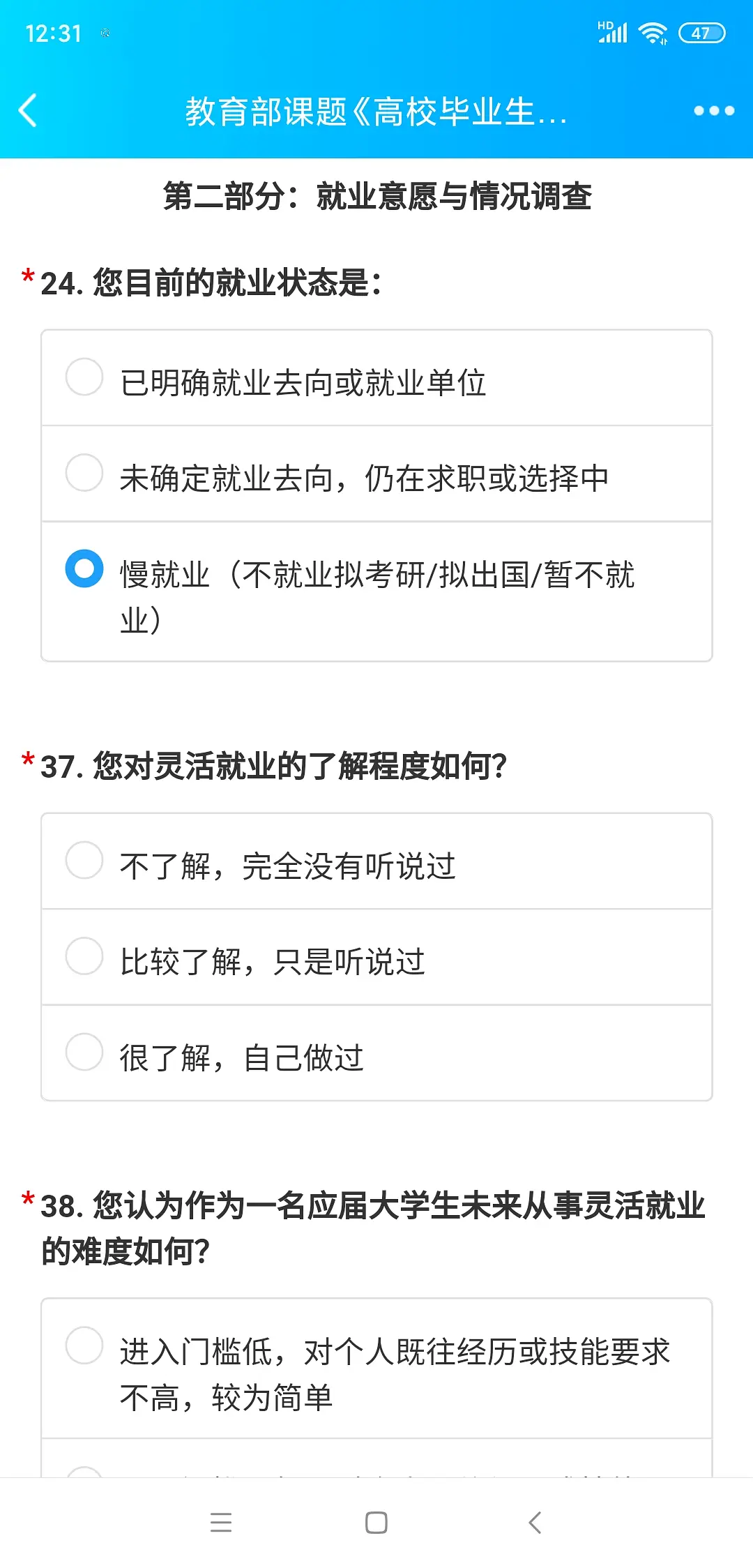Image resolution: width=753 pixels, height=1568 pixels.
Task: Choose radio 比较了解，只是听说过
Action: point(84,956)
